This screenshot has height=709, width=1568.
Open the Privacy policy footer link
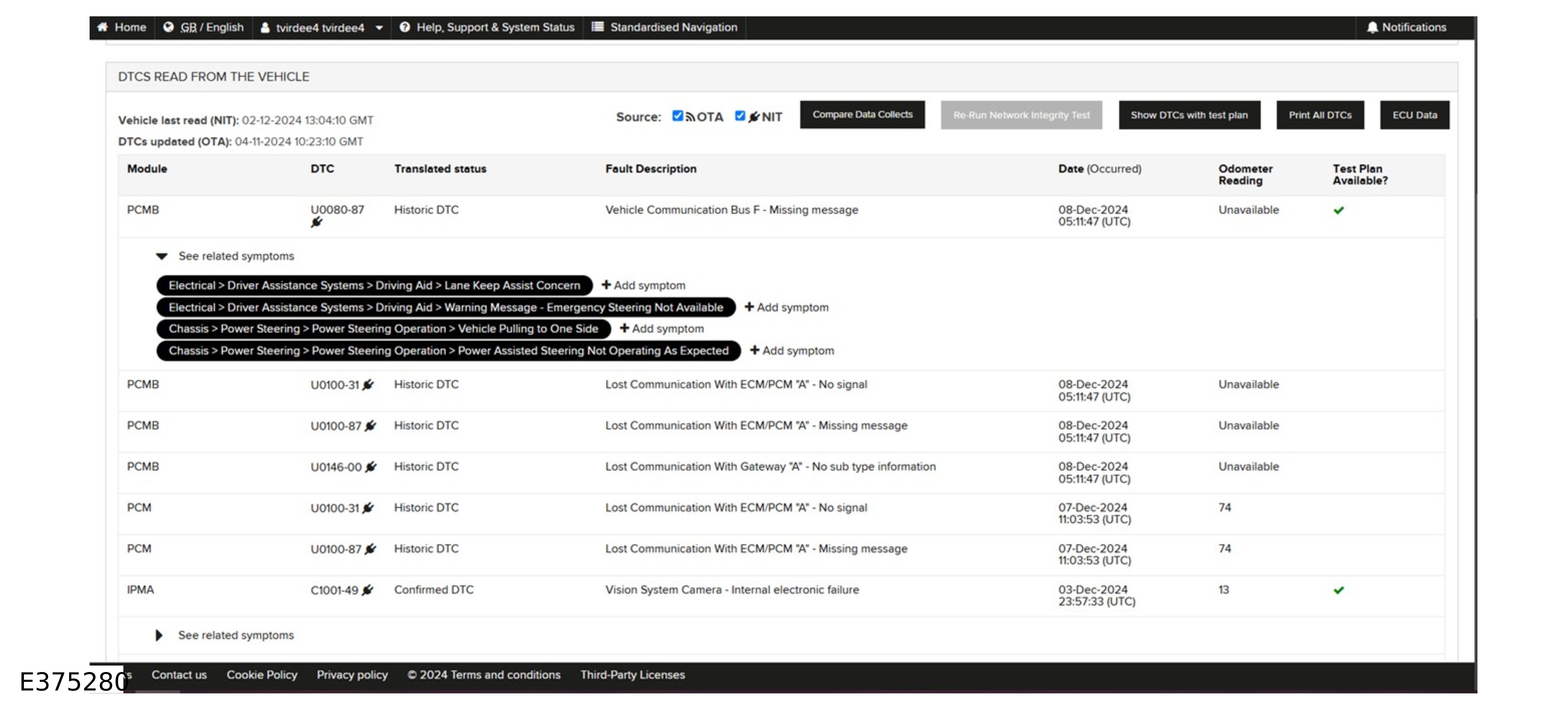[x=352, y=675]
